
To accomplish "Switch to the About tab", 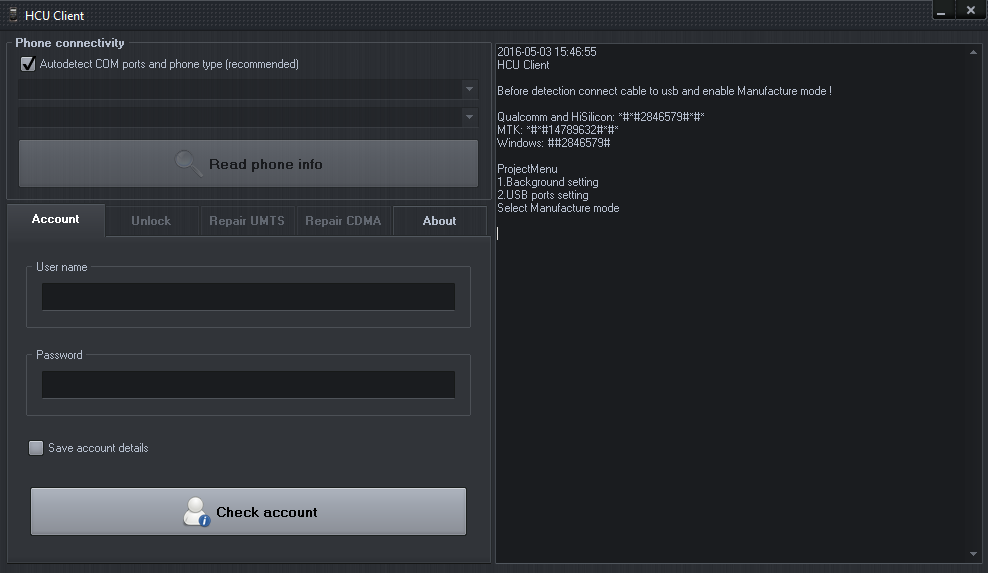I will point(439,221).
